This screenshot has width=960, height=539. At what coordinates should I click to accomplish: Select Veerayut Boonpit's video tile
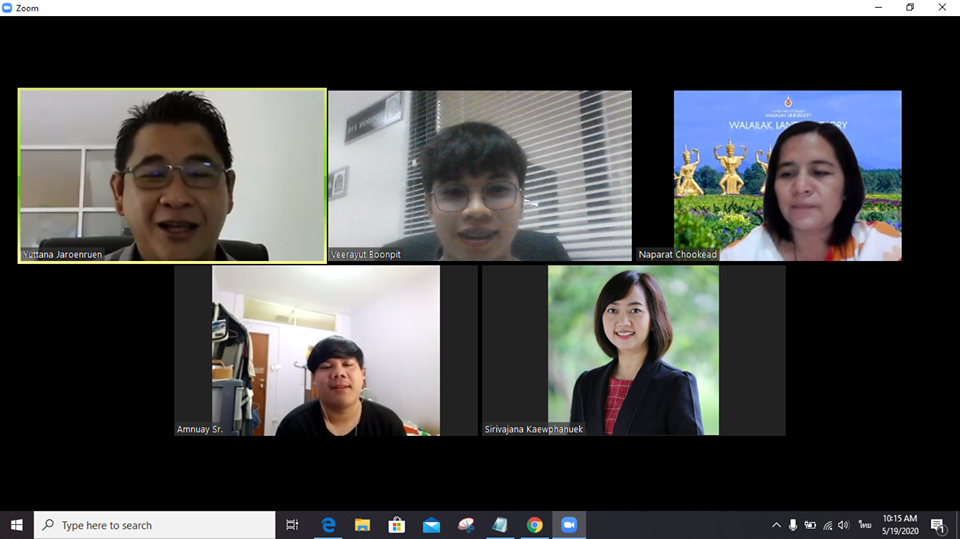480,176
